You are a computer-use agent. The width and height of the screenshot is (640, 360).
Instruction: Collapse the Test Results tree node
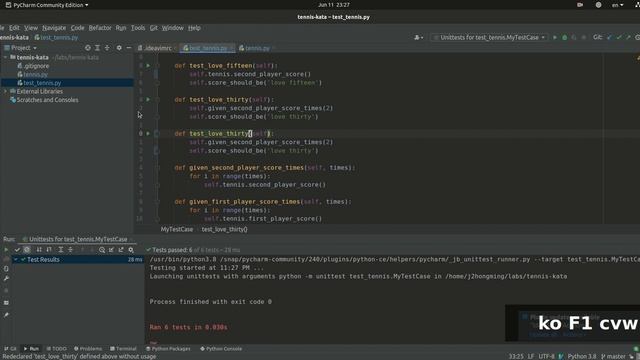[x=16, y=259]
